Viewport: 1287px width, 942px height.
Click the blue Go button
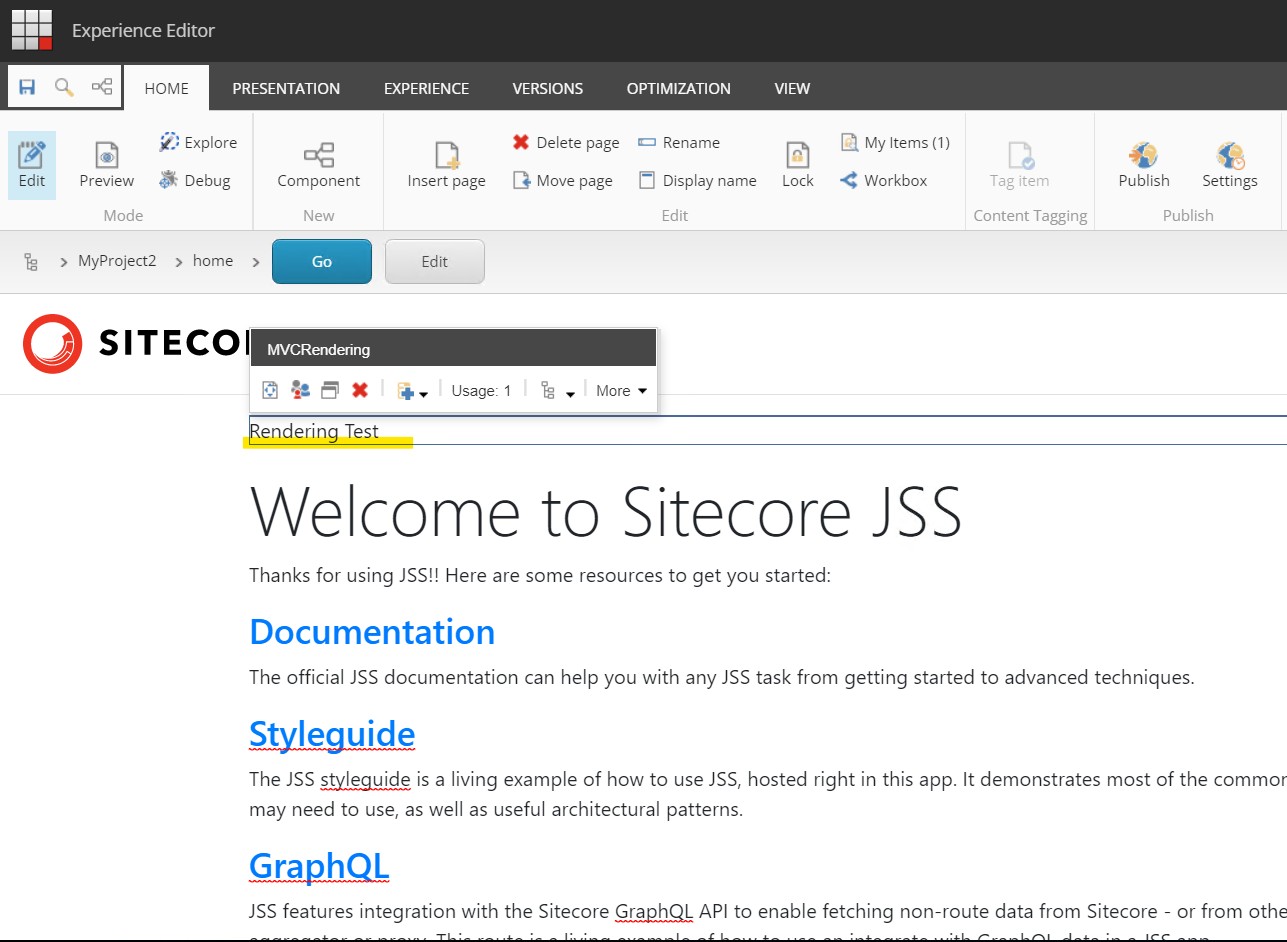coord(322,262)
